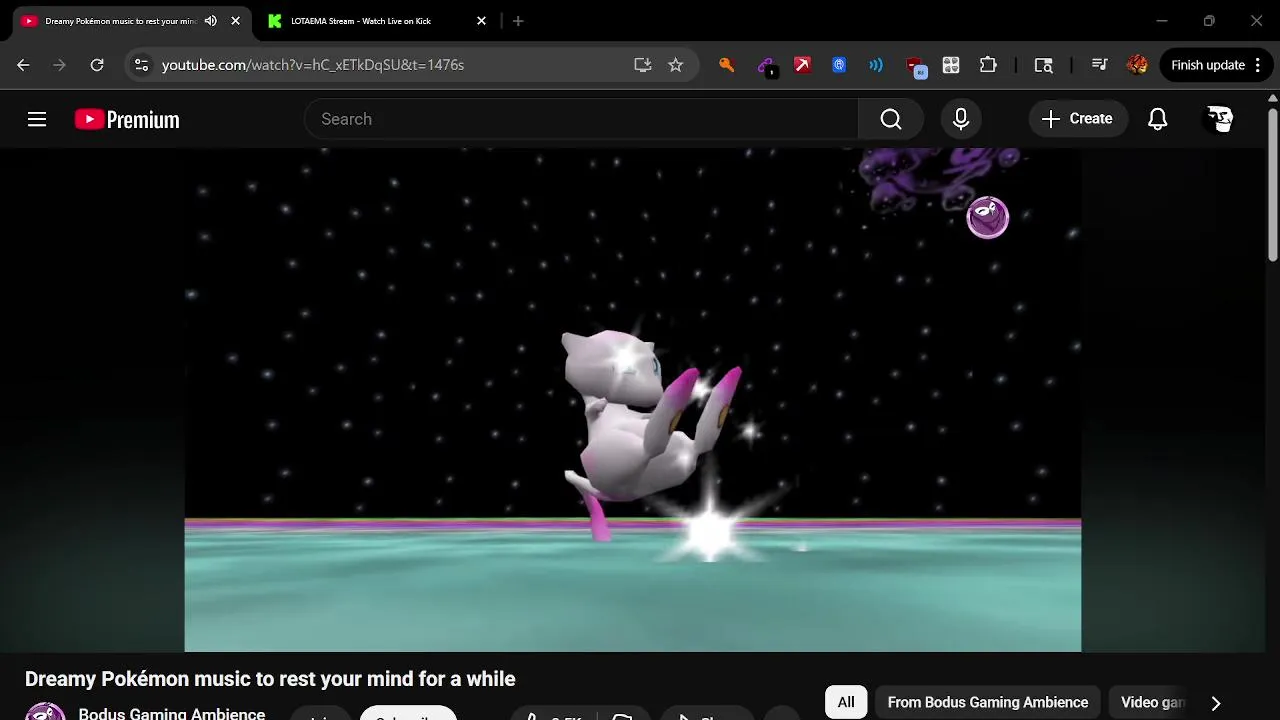Open the Extensions puzzle piece menu
Image resolution: width=1280 pixels, height=720 pixels.
(988, 65)
